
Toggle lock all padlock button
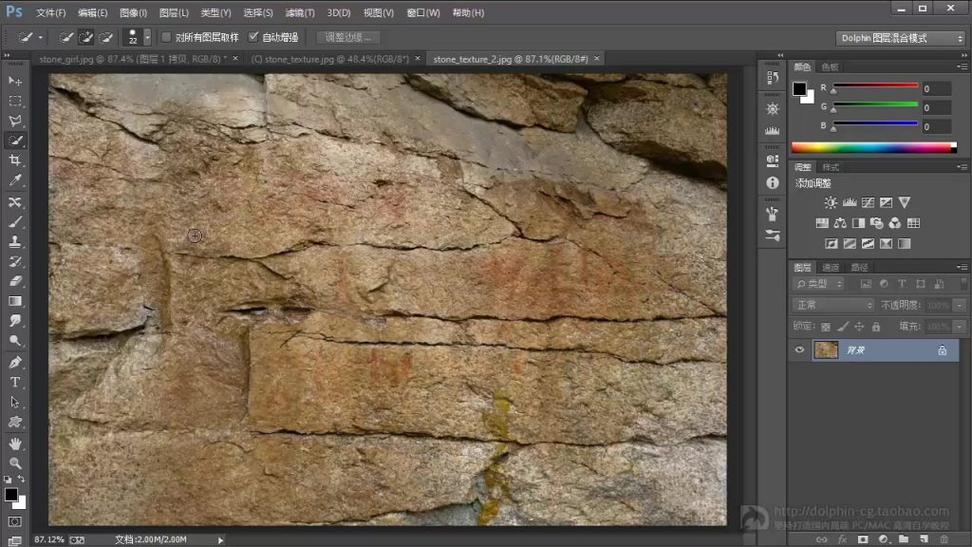point(876,326)
